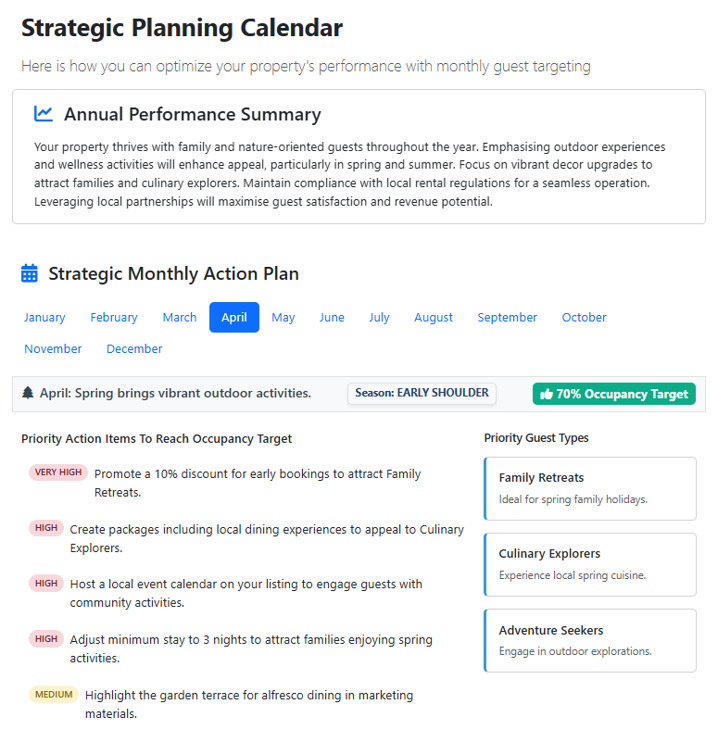Select the September tab
This screenshot has width=718, height=731.
pos(507,317)
